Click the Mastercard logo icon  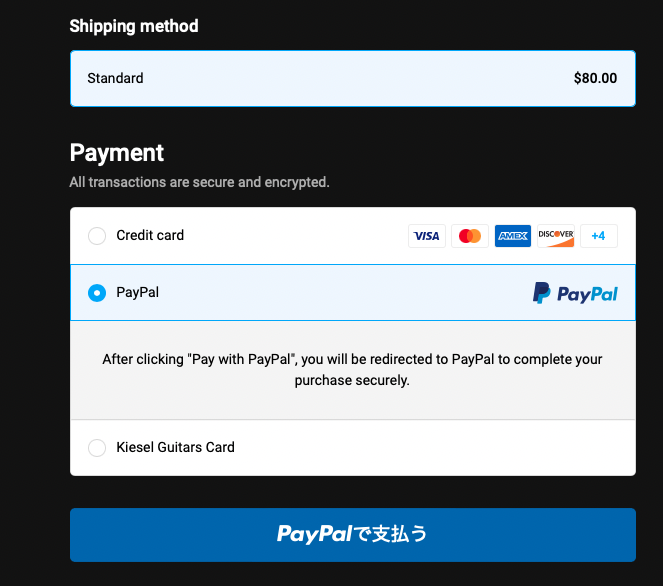tap(470, 236)
